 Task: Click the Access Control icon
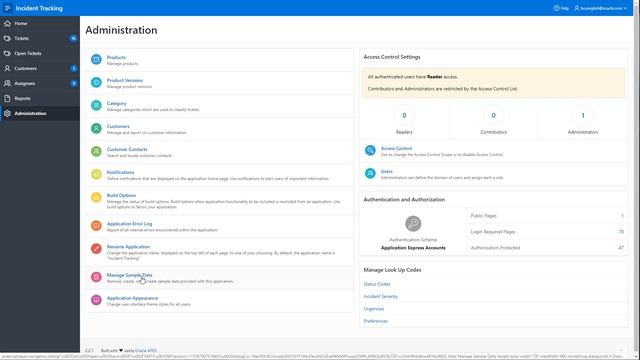click(x=370, y=151)
